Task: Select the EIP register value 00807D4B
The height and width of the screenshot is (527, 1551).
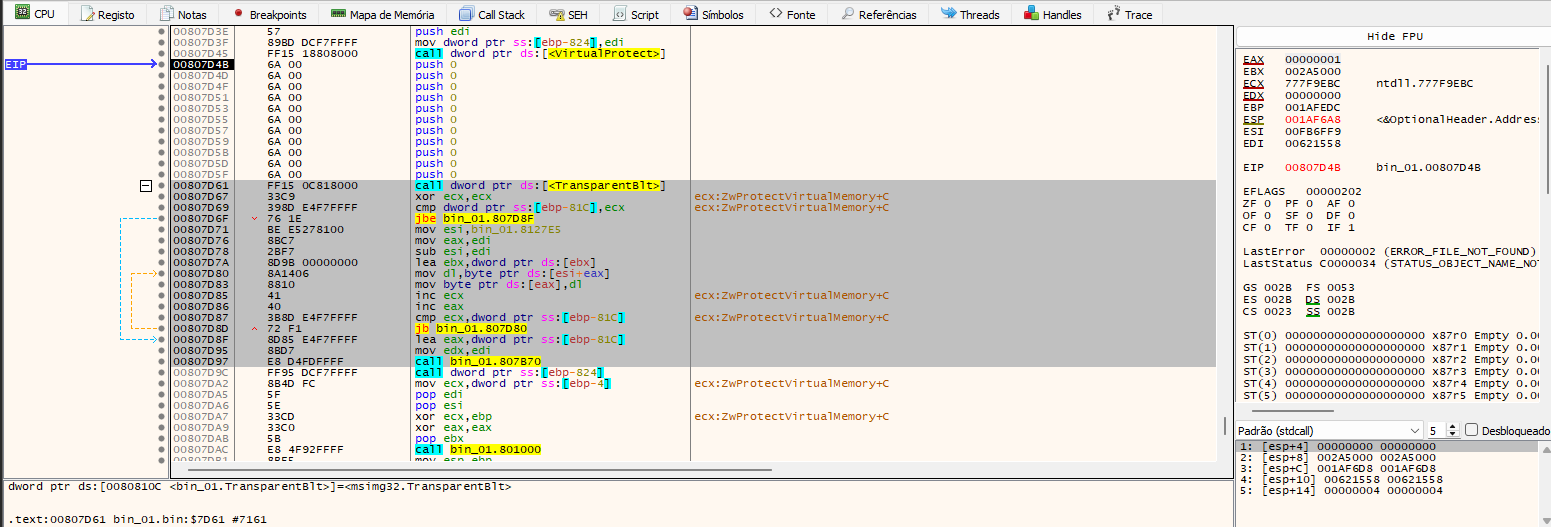Action: 1313,167
